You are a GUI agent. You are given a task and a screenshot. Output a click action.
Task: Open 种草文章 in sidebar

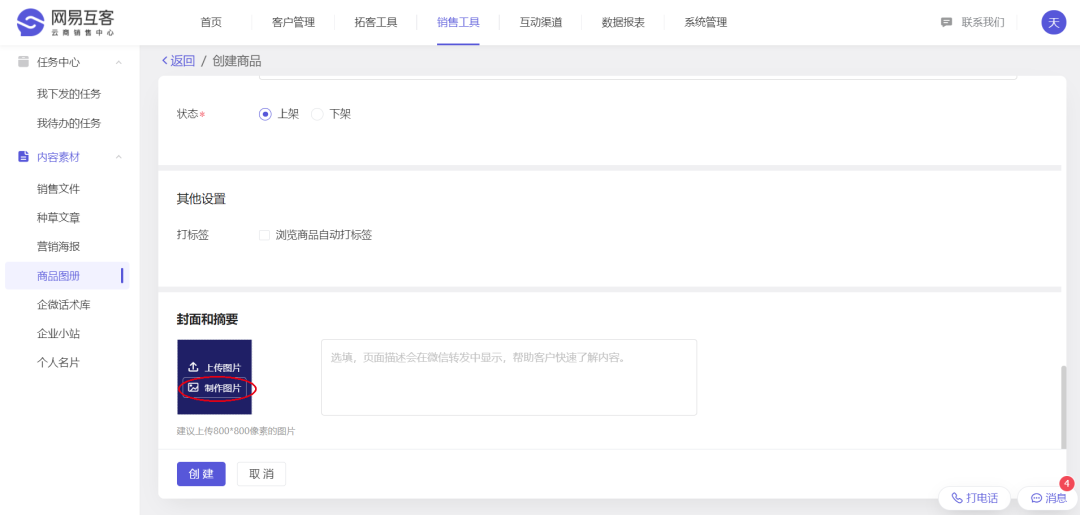59,218
